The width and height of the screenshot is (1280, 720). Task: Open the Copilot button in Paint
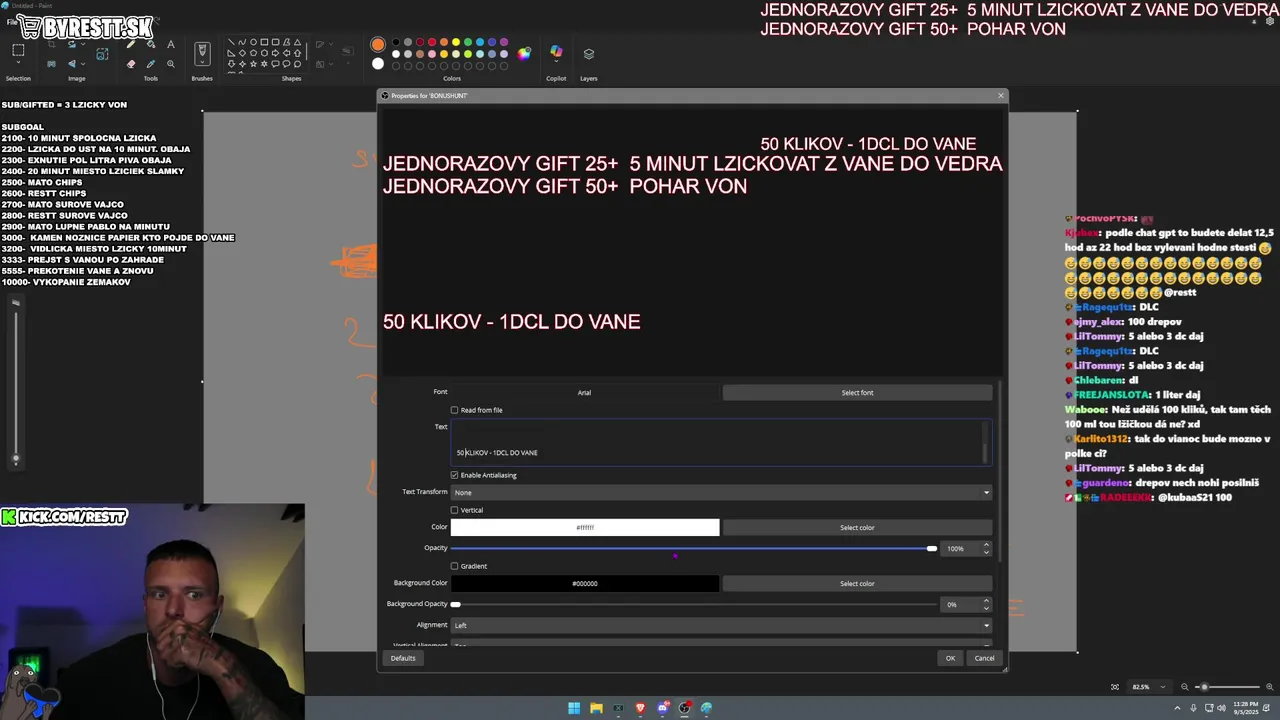pyautogui.click(x=556, y=51)
